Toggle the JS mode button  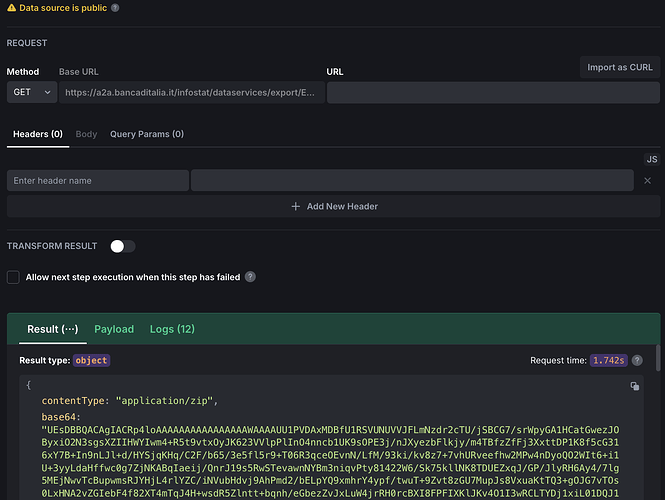point(652,159)
